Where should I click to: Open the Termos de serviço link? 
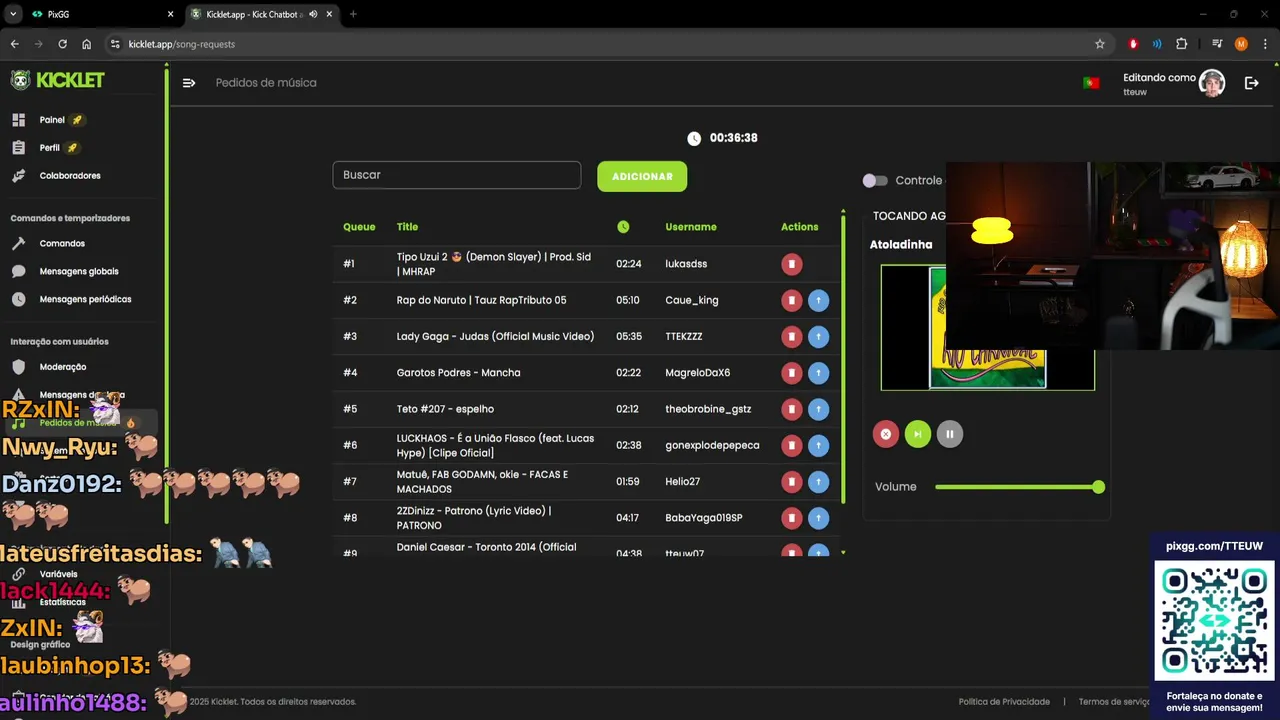1114,702
